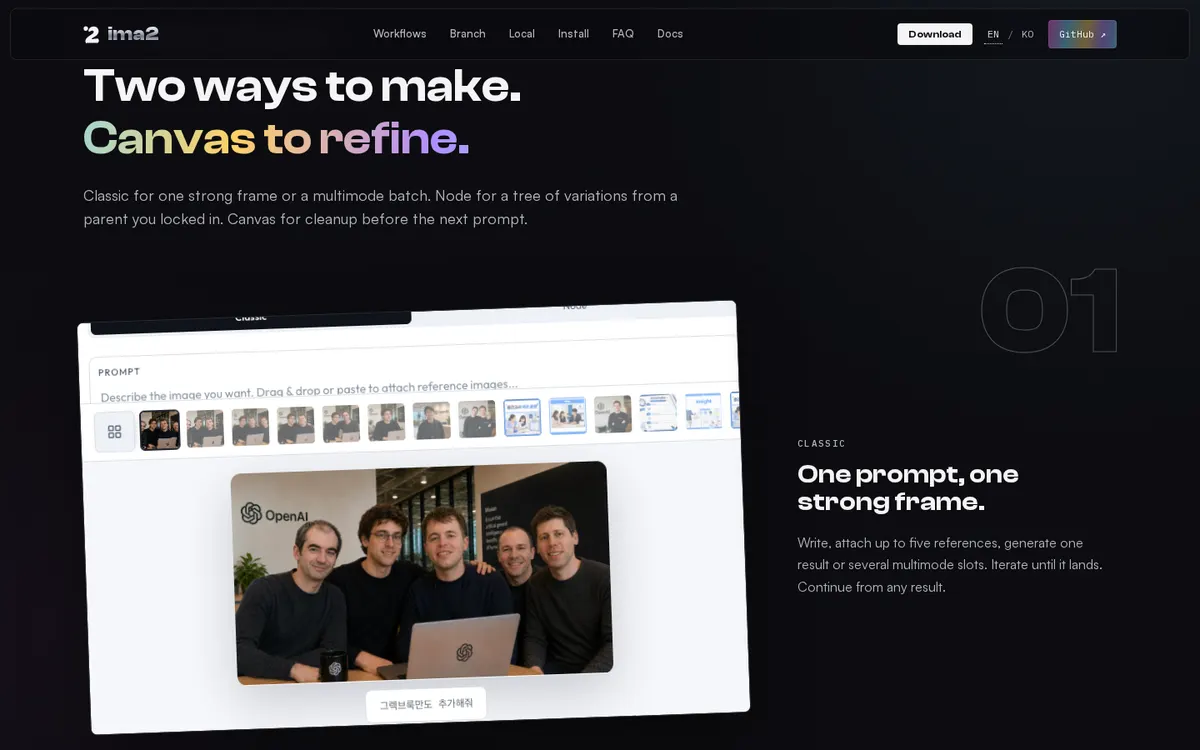Open the GitHub button link
This screenshot has height=750, width=1200.
tap(1082, 34)
